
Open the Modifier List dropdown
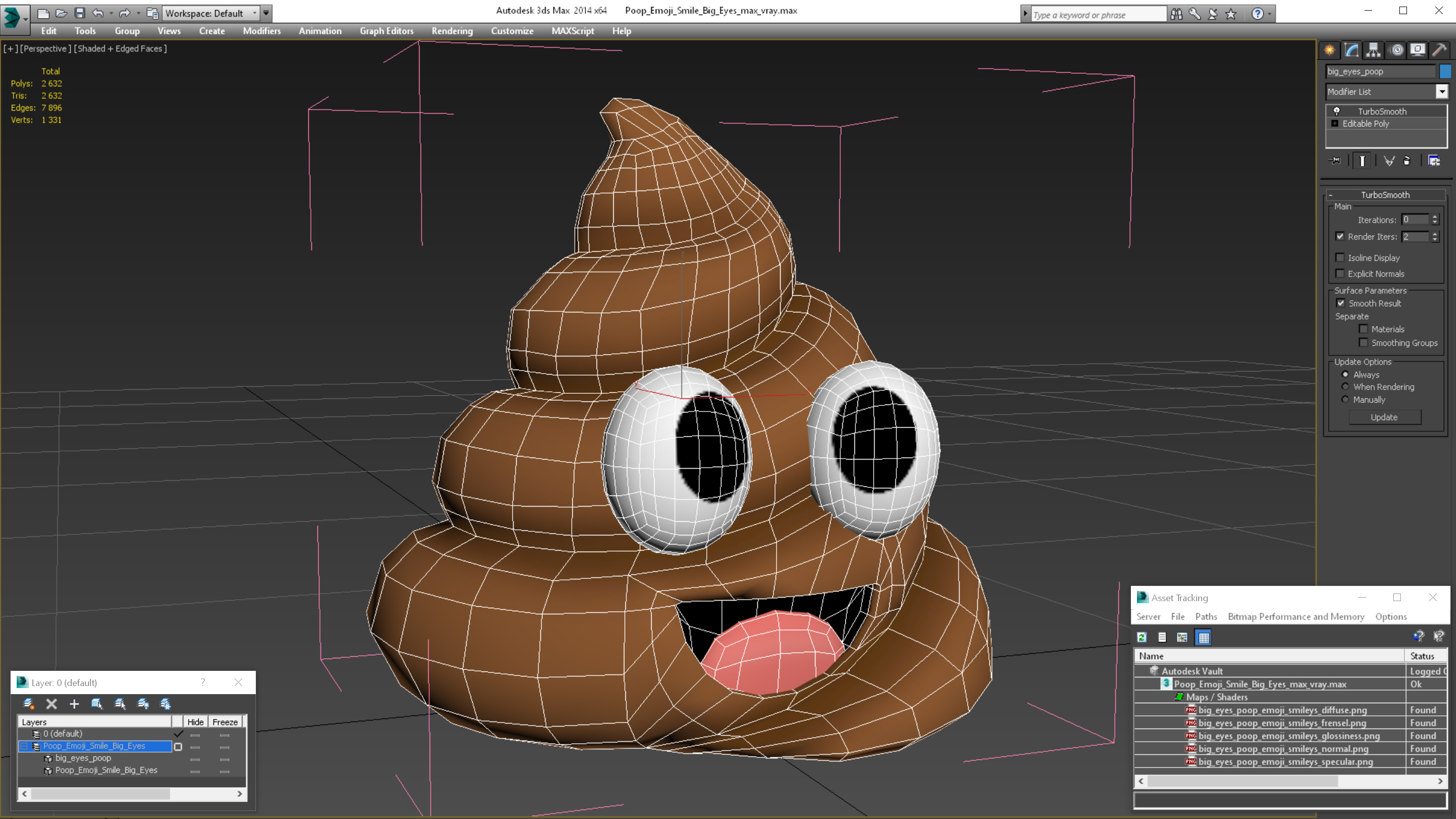[x=1442, y=92]
